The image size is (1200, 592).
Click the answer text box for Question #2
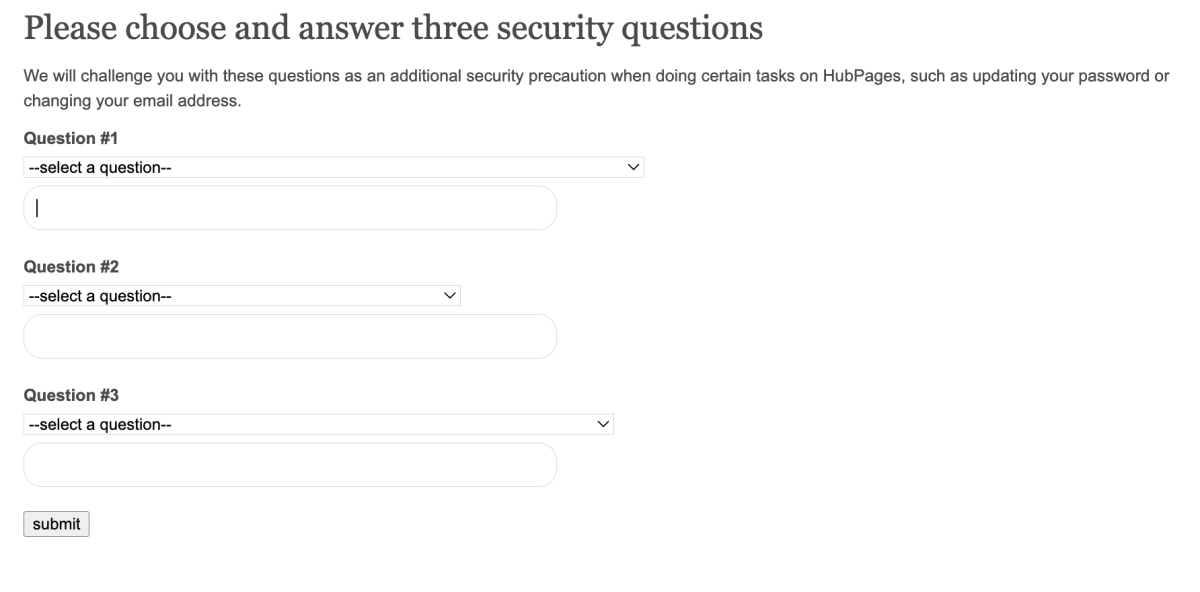click(289, 336)
